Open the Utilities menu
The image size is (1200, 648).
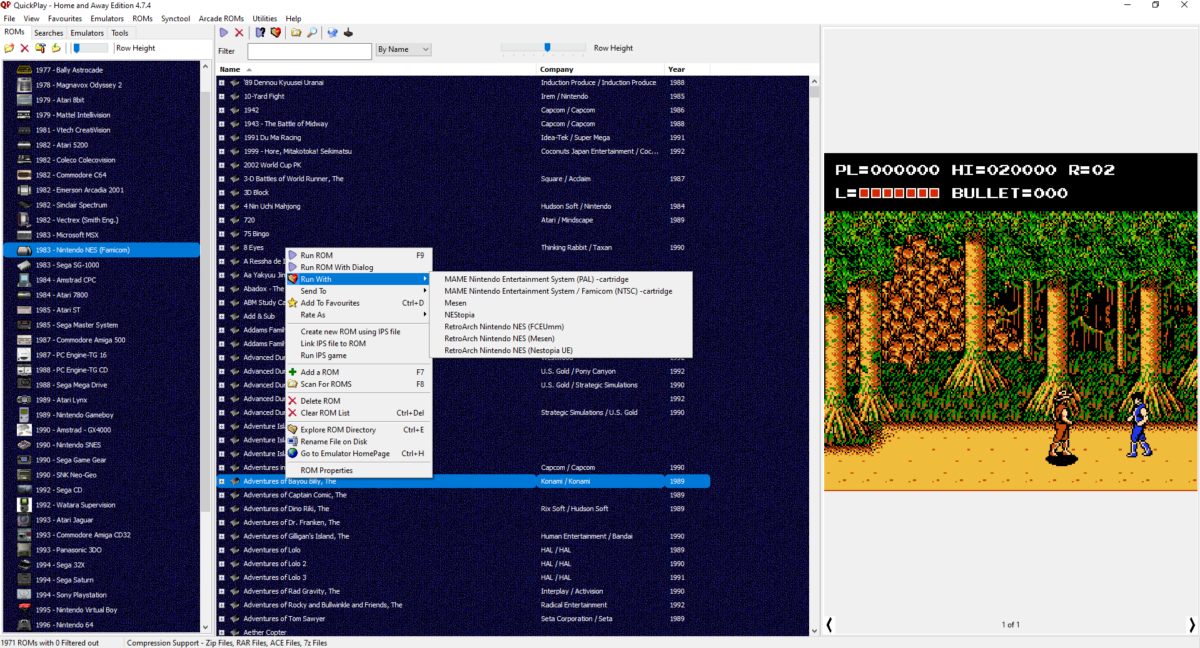point(265,19)
